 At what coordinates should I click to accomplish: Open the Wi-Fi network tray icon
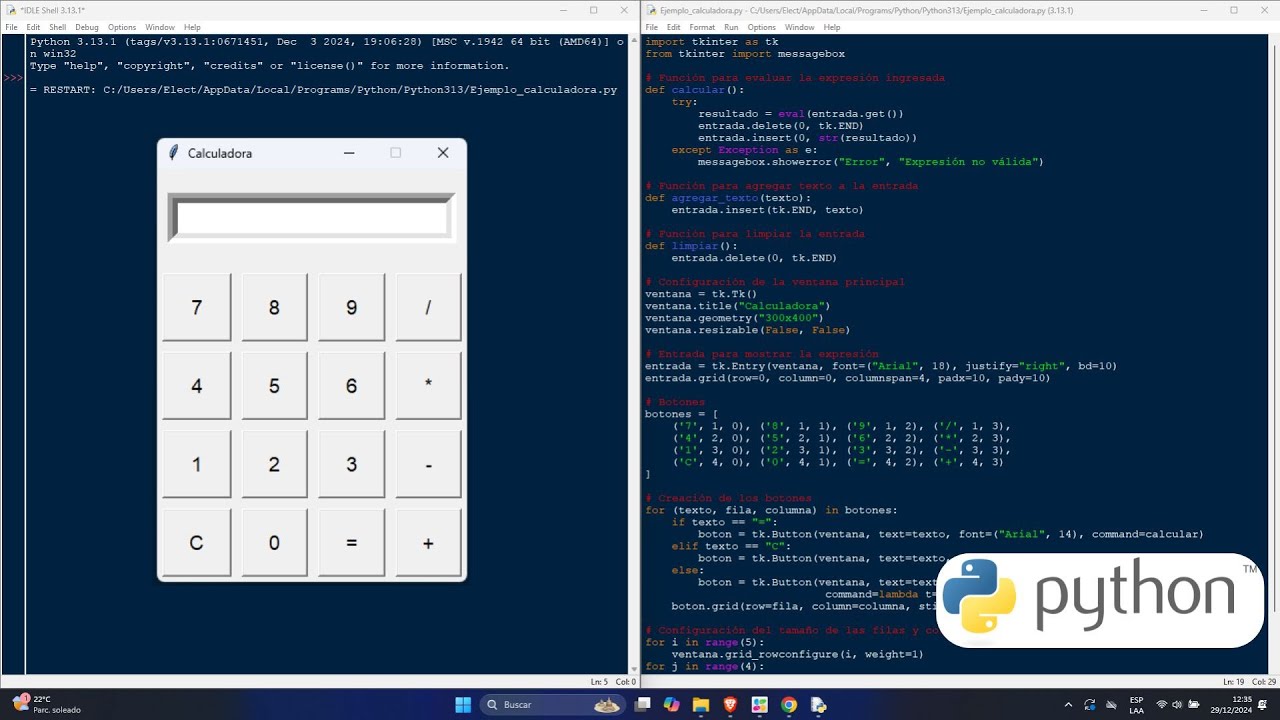click(x=1162, y=705)
